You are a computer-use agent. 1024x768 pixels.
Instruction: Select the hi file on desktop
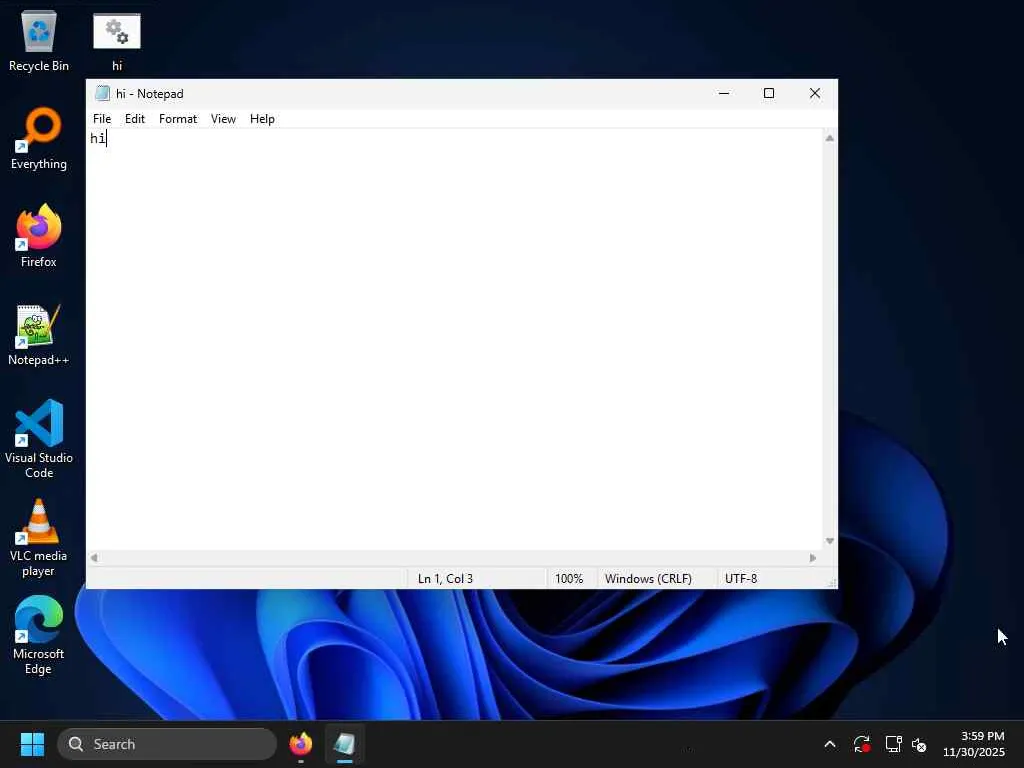coord(117,42)
